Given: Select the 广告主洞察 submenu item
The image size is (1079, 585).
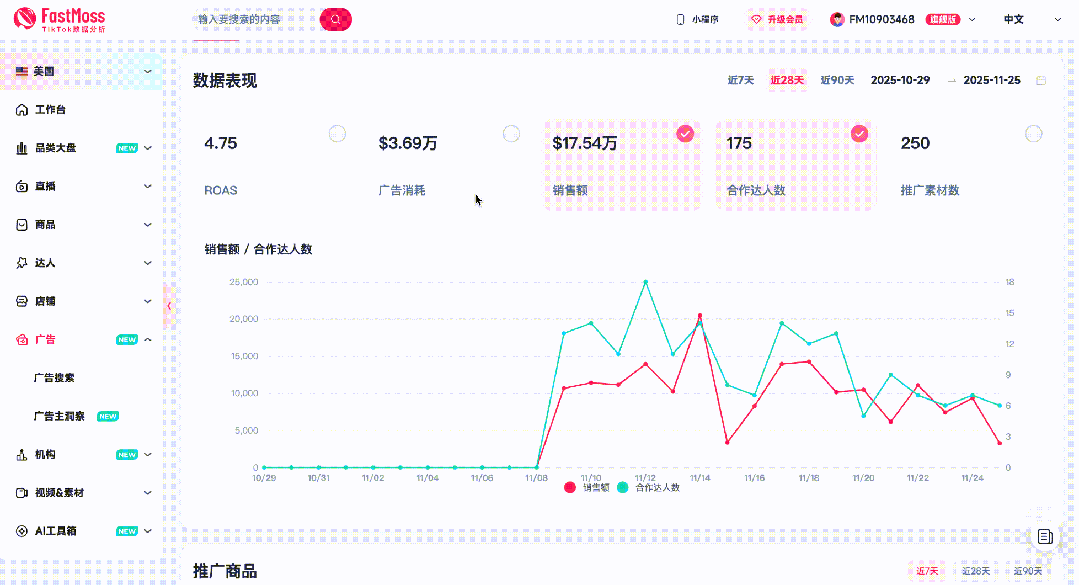Looking at the screenshot, I should tap(58, 415).
